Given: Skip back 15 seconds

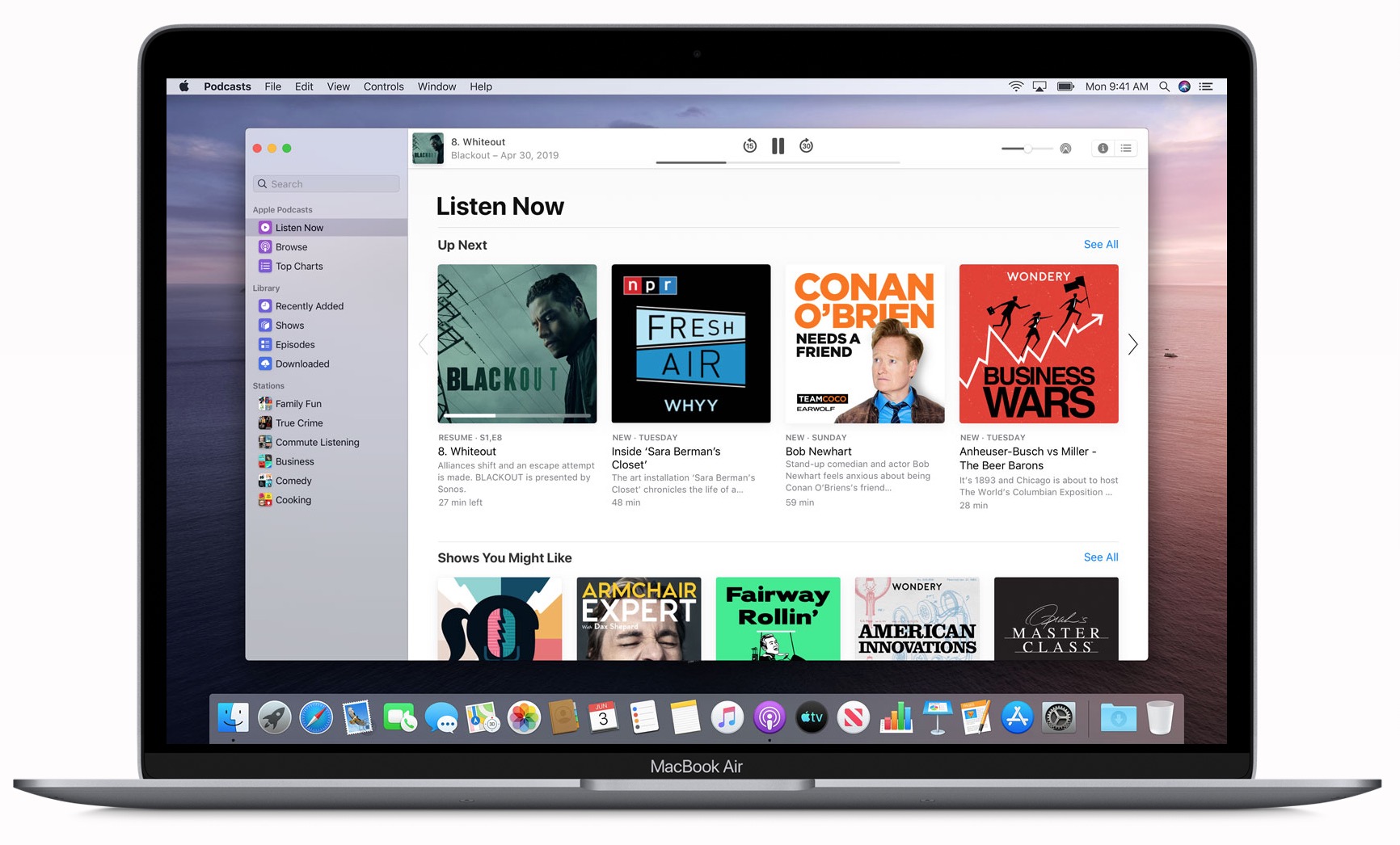Looking at the screenshot, I should 750,145.
